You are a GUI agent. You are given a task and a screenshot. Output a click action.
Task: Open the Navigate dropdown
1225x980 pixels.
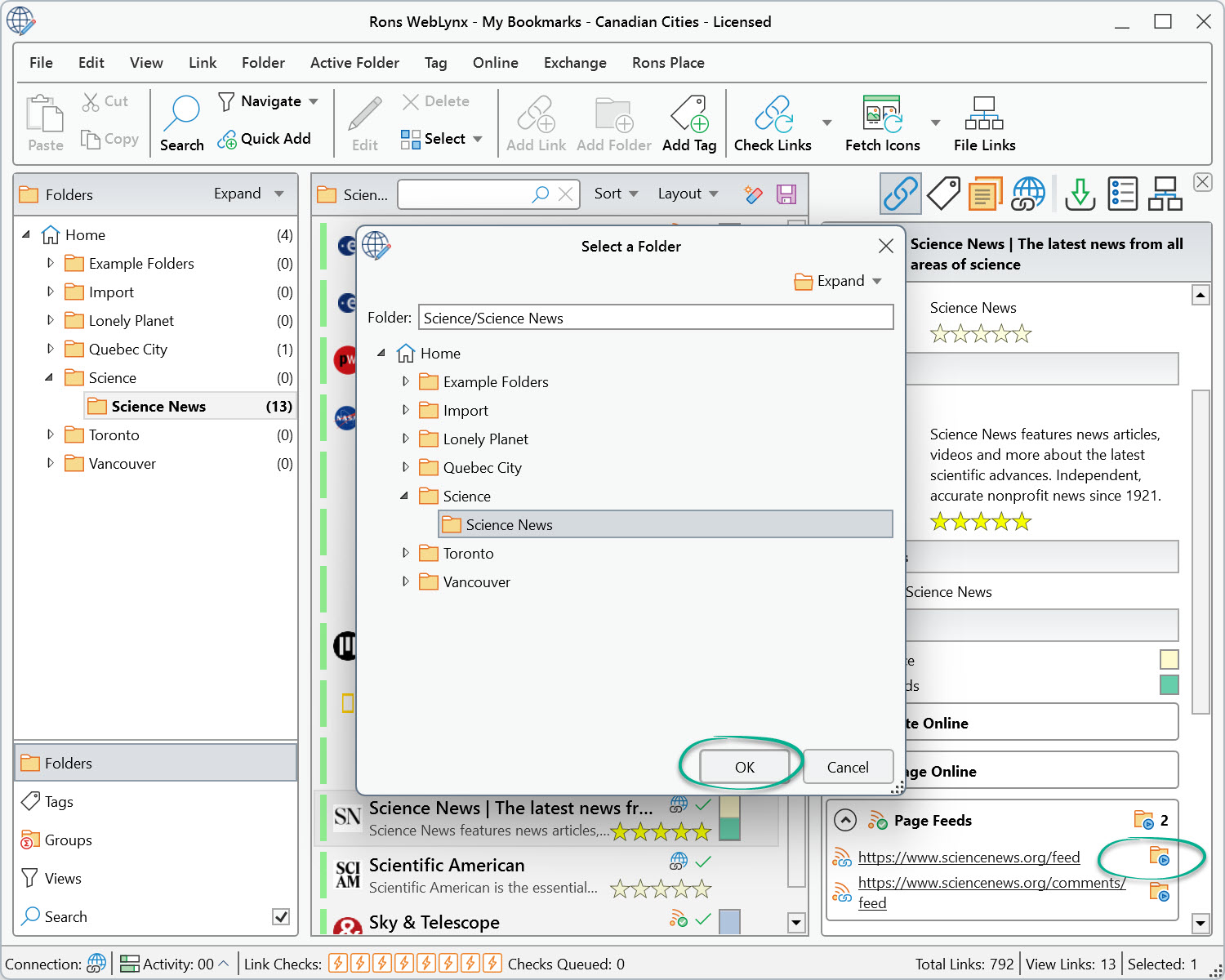pyautogui.click(x=268, y=101)
